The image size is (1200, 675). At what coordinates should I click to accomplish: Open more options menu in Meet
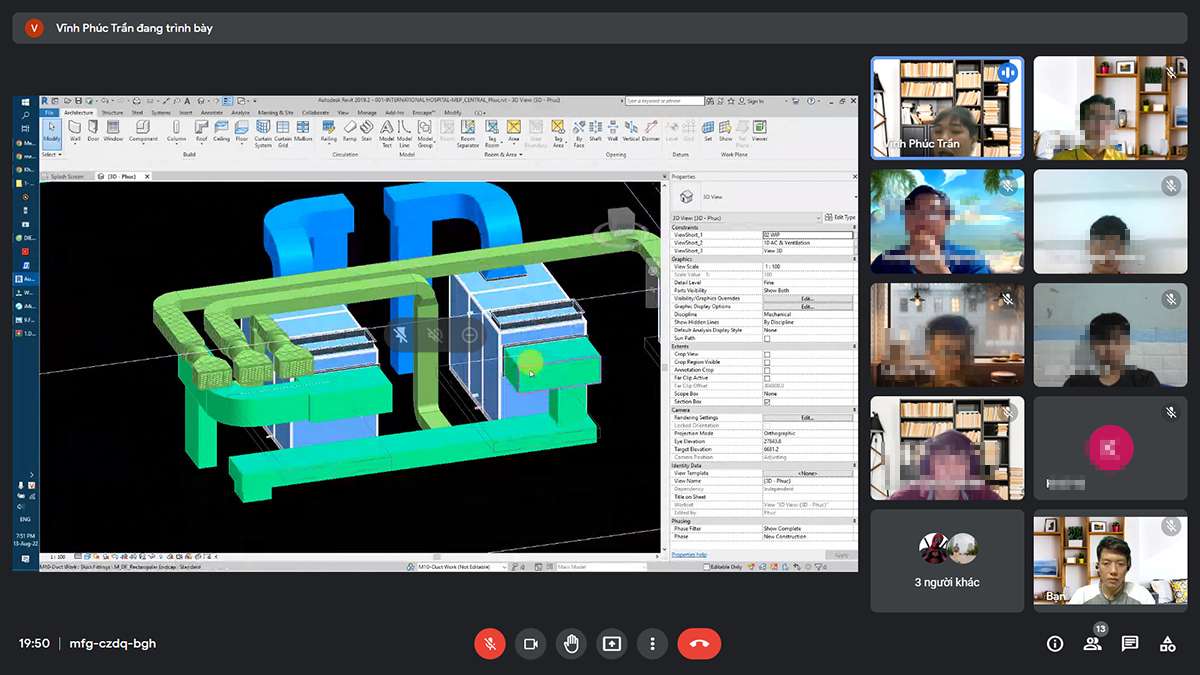click(x=653, y=643)
